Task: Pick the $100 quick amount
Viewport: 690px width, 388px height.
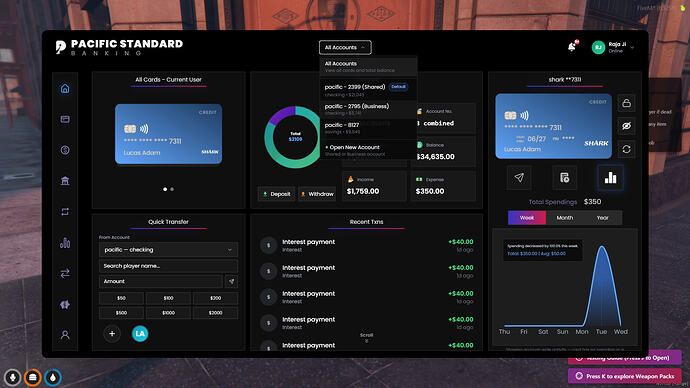Action: pos(168,298)
